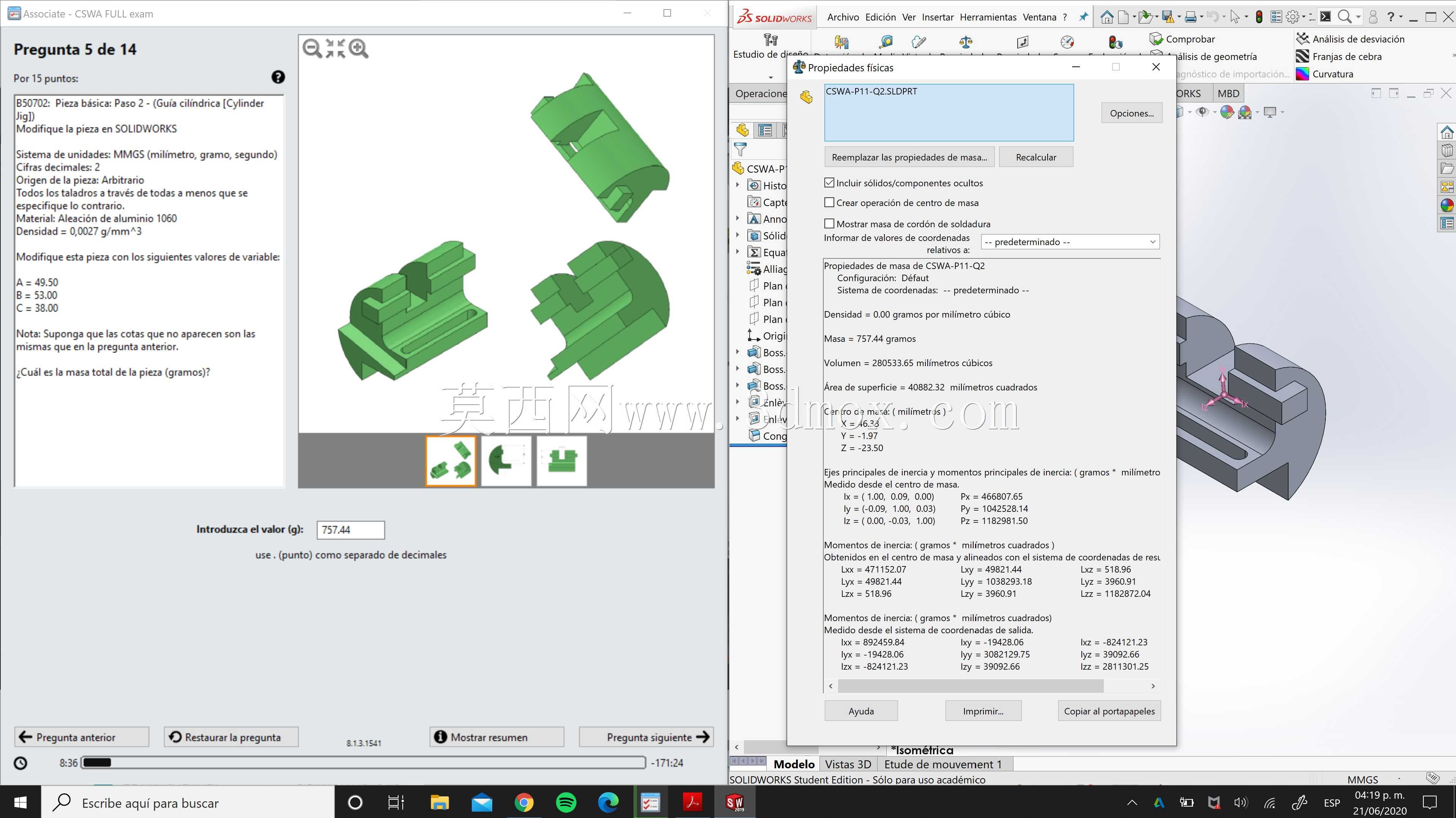Switch to PropertyManager tab icon
The height and width of the screenshot is (818, 1456).
pyautogui.click(x=765, y=131)
